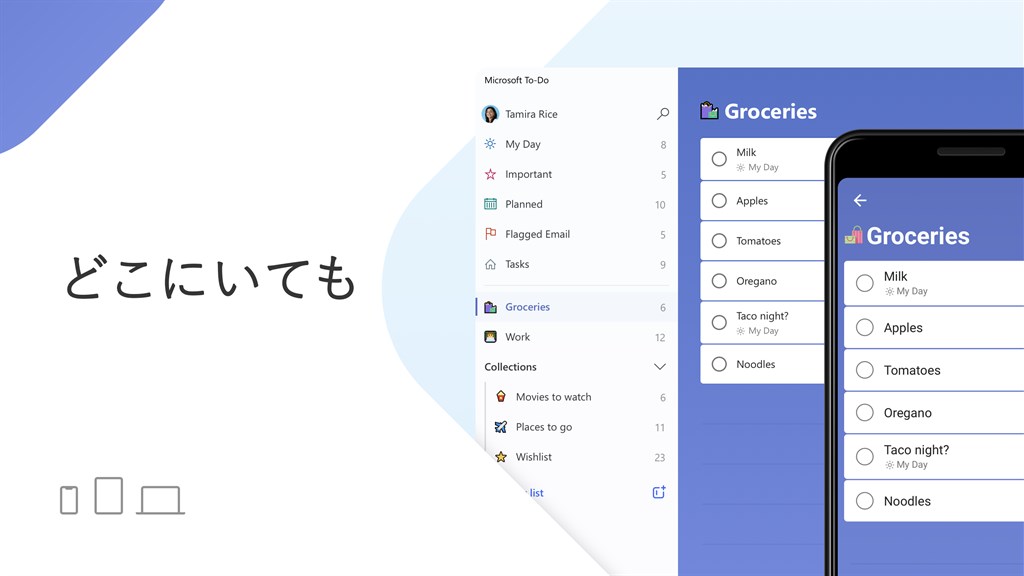Screen dimensions: 1024x576
Task: Open the Planned list
Action: click(575, 204)
